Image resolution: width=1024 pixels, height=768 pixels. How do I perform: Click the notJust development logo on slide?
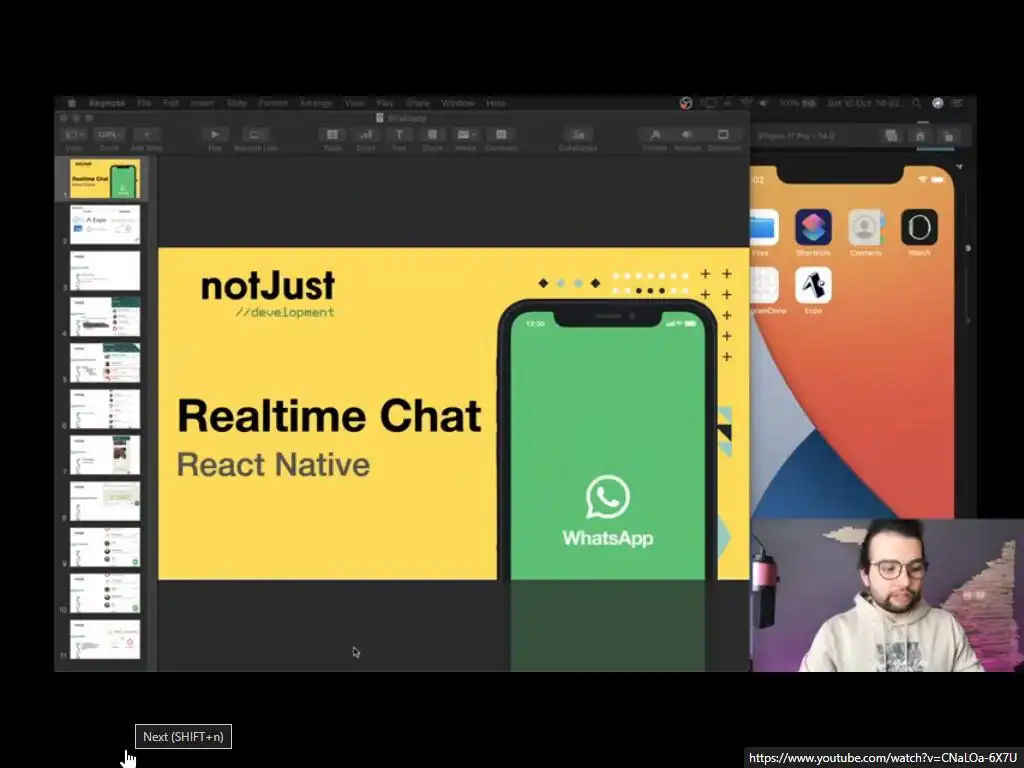pyautogui.click(x=268, y=293)
